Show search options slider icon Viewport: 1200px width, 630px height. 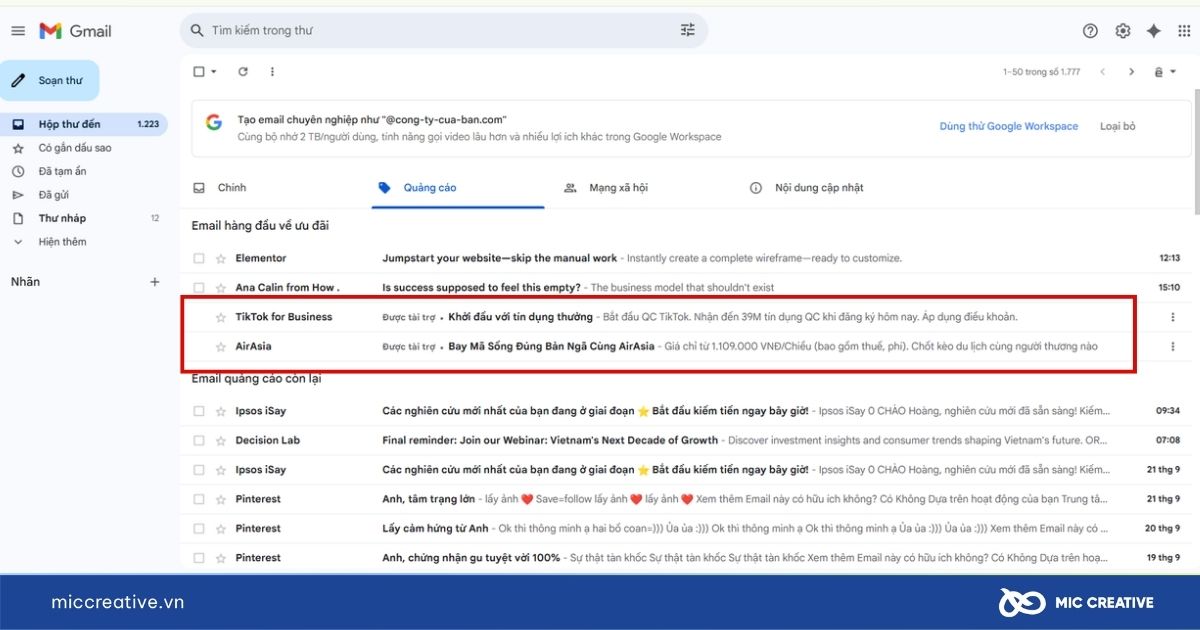point(688,30)
